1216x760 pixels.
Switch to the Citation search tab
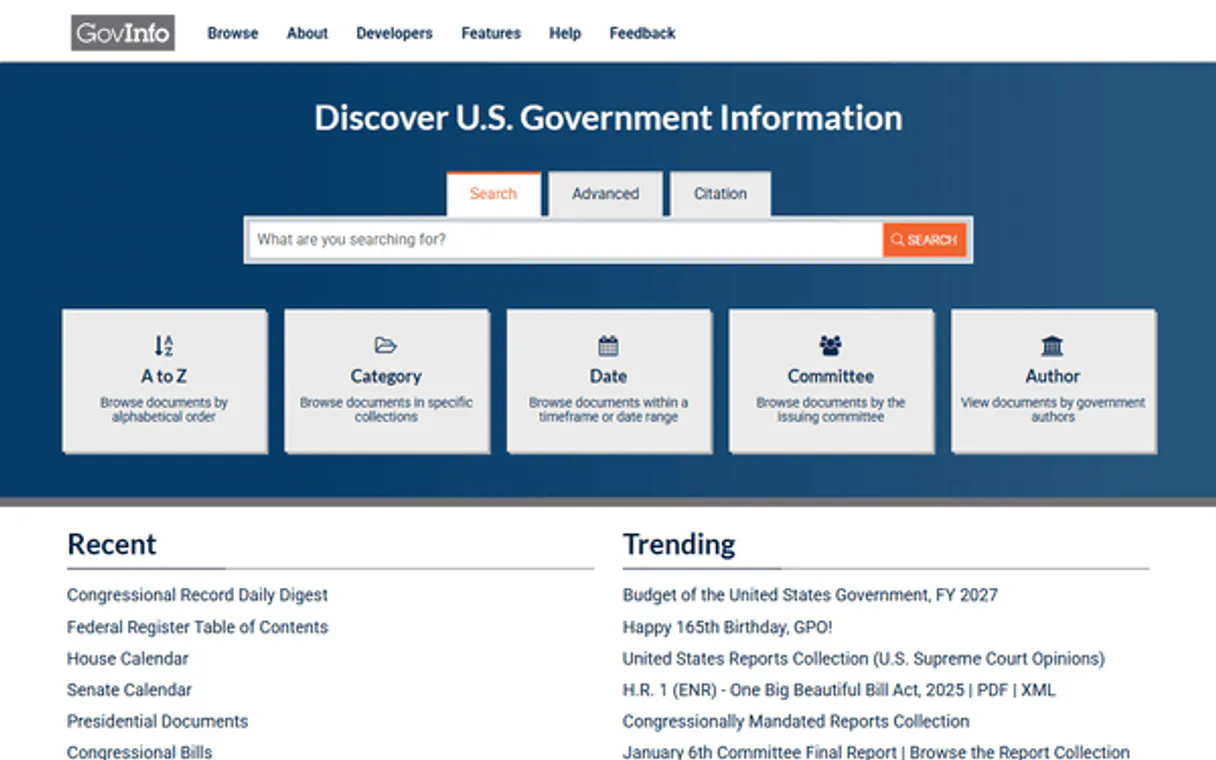[x=720, y=194]
